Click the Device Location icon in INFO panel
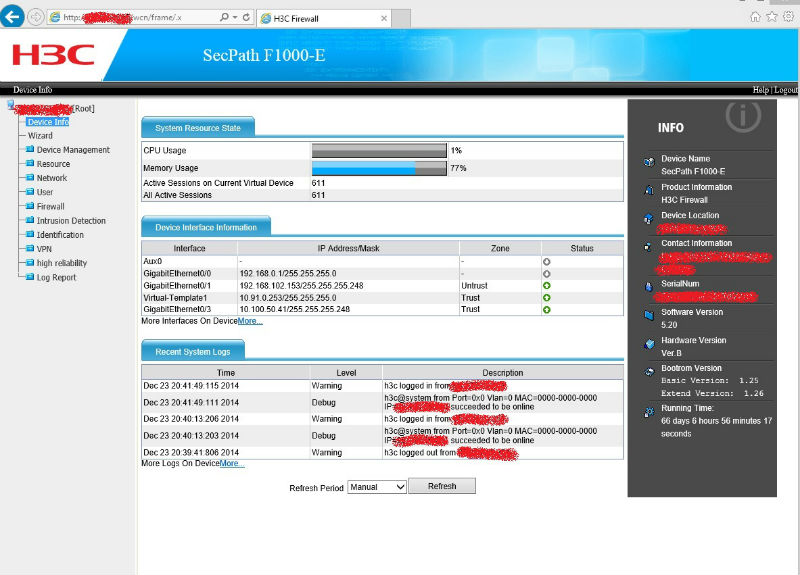Image resolution: width=800 pixels, height=575 pixels. pyautogui.click(x=649, y=219)
